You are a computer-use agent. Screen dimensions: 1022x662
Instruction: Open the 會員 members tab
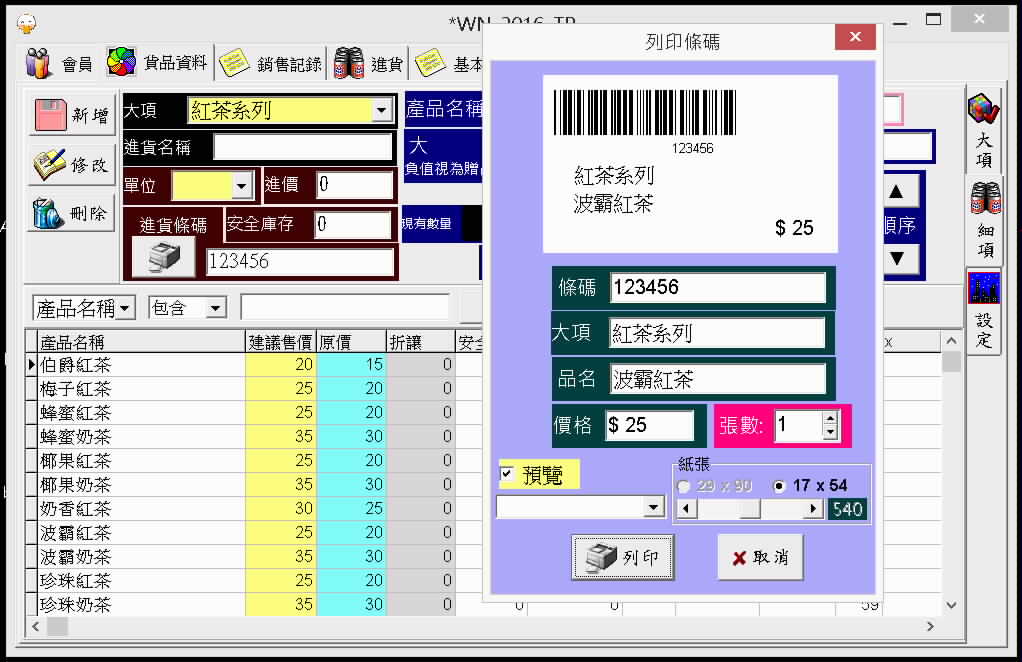pos(59,64)
